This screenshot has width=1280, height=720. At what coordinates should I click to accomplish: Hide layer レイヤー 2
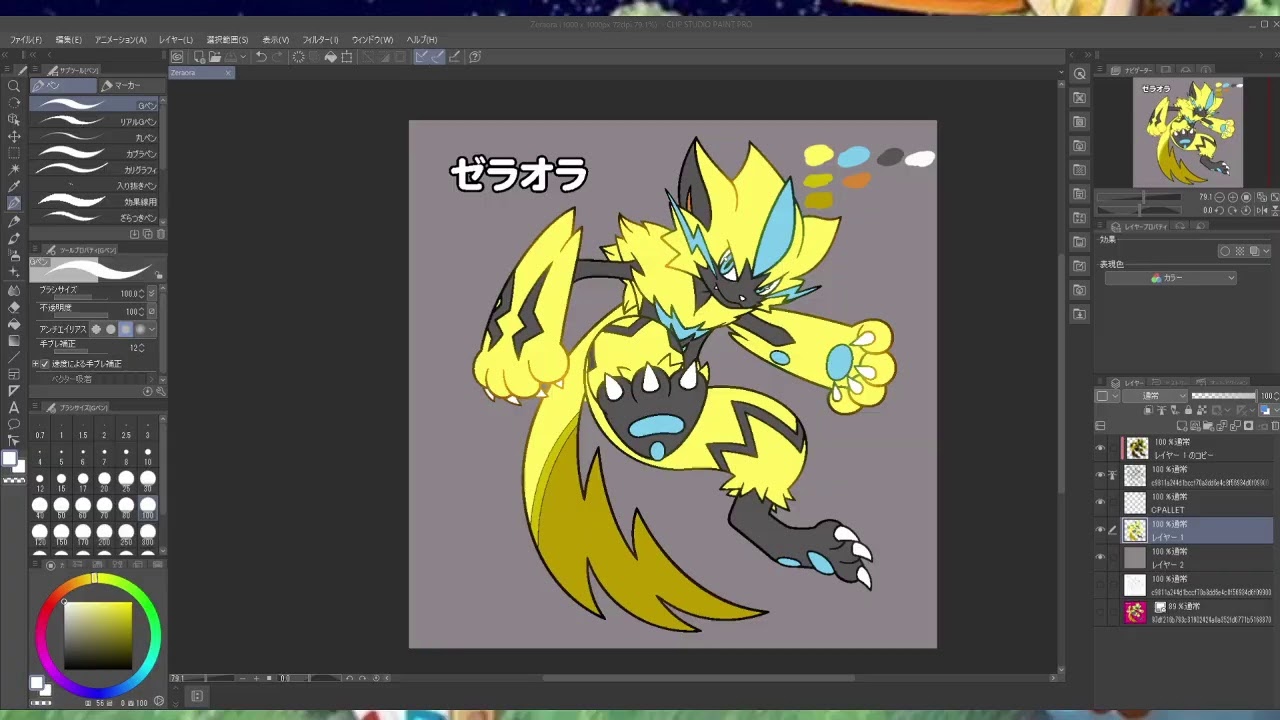pos(1100,557)
